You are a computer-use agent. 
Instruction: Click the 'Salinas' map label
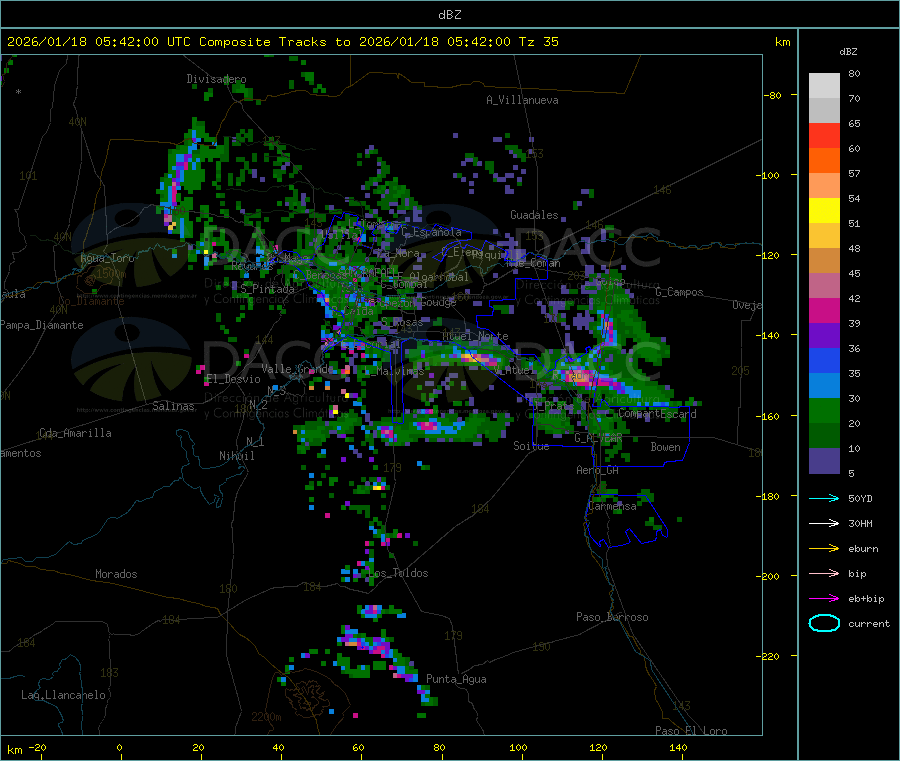click(x=173, y=406)
